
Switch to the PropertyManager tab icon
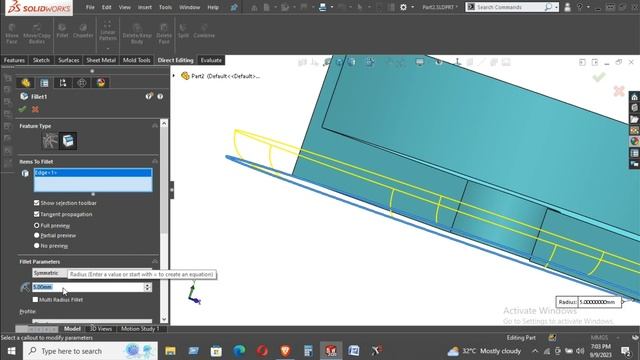pos(44,83)
